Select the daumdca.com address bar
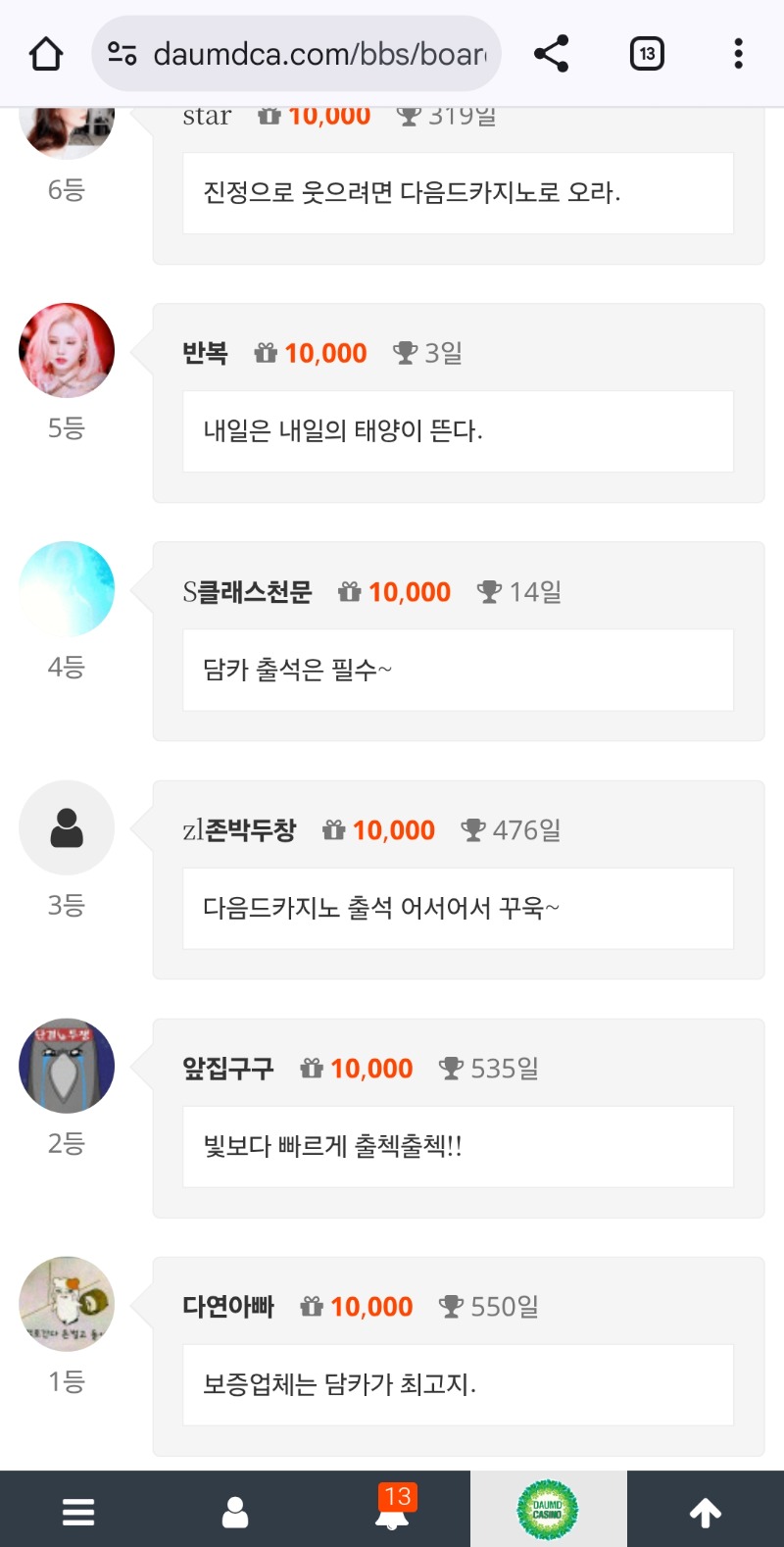 [x=318, y=54]
